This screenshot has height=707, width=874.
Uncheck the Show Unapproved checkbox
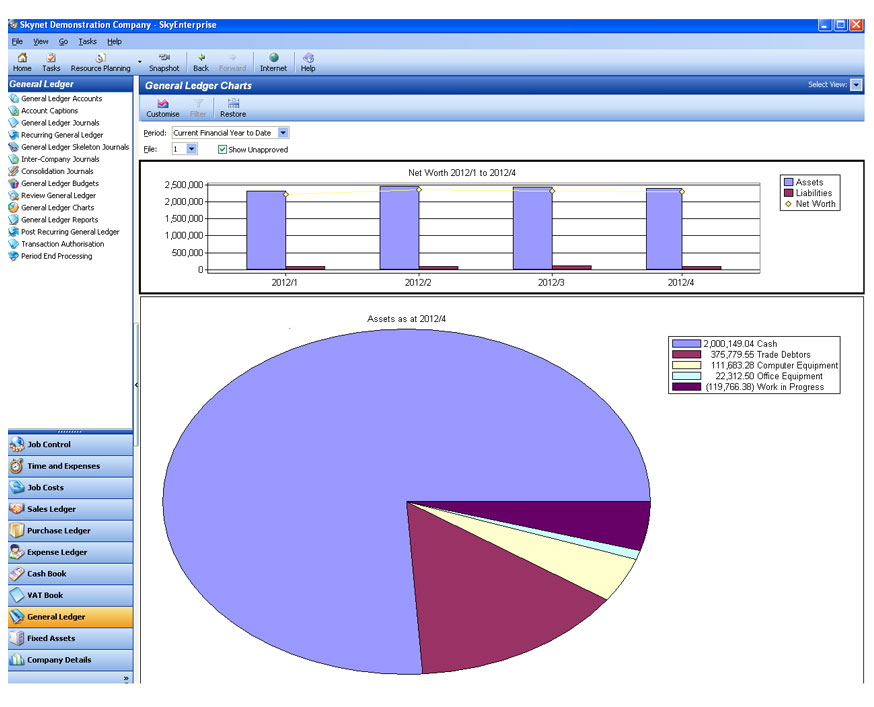(x=222, y=147)
